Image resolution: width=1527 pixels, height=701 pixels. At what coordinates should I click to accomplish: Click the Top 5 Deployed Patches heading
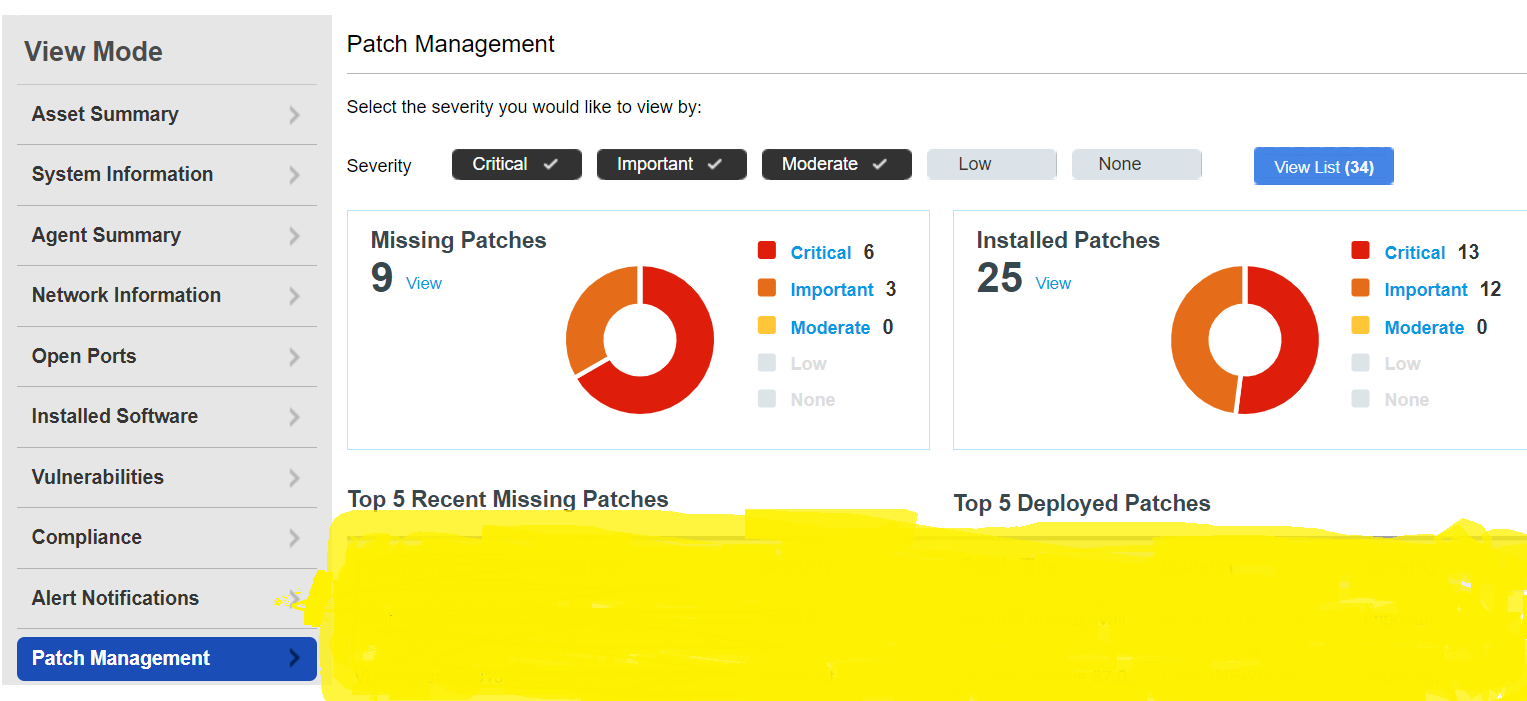(1082, 504)
